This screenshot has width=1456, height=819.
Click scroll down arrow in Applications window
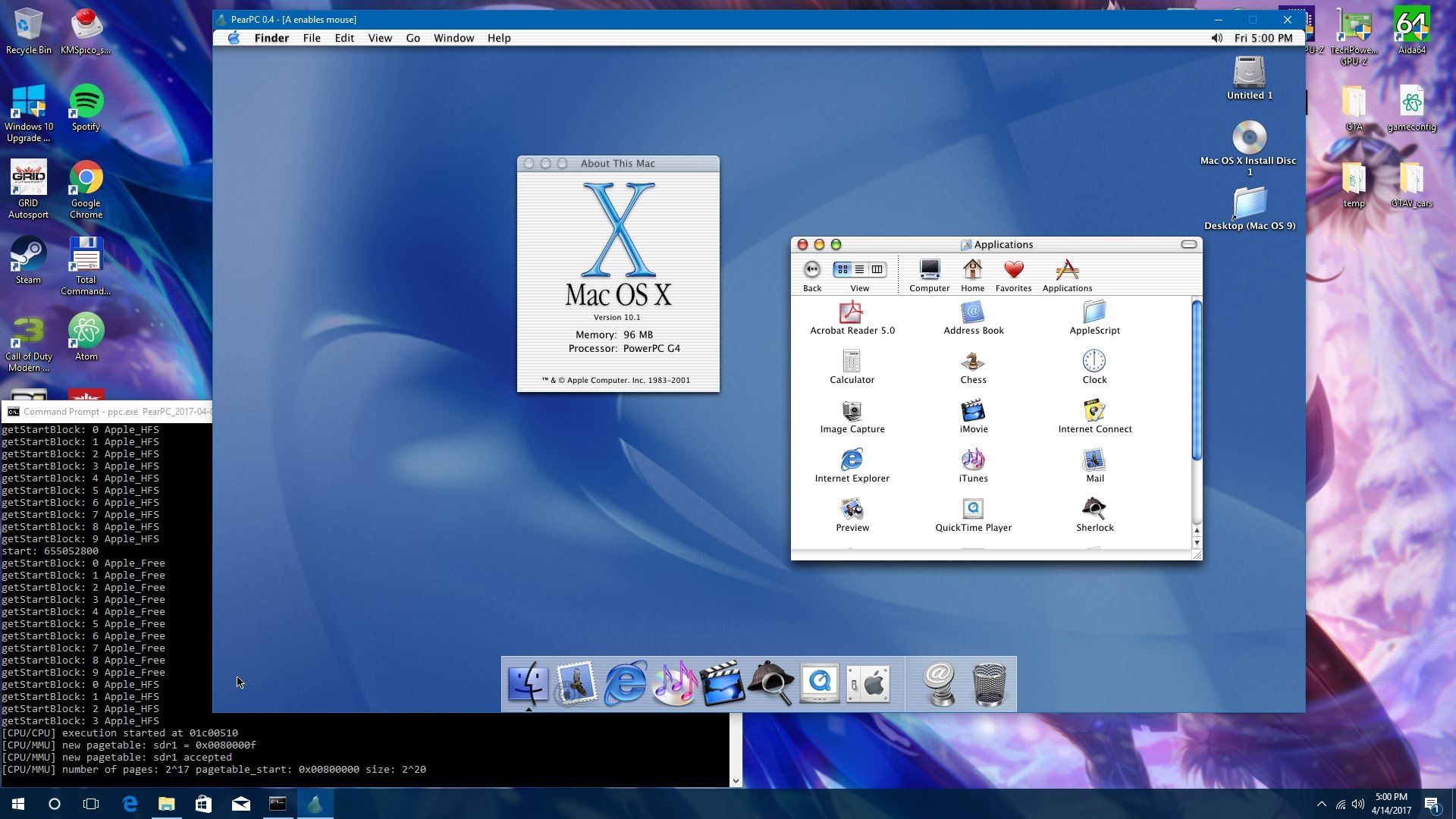click(x=1197, y=542)
